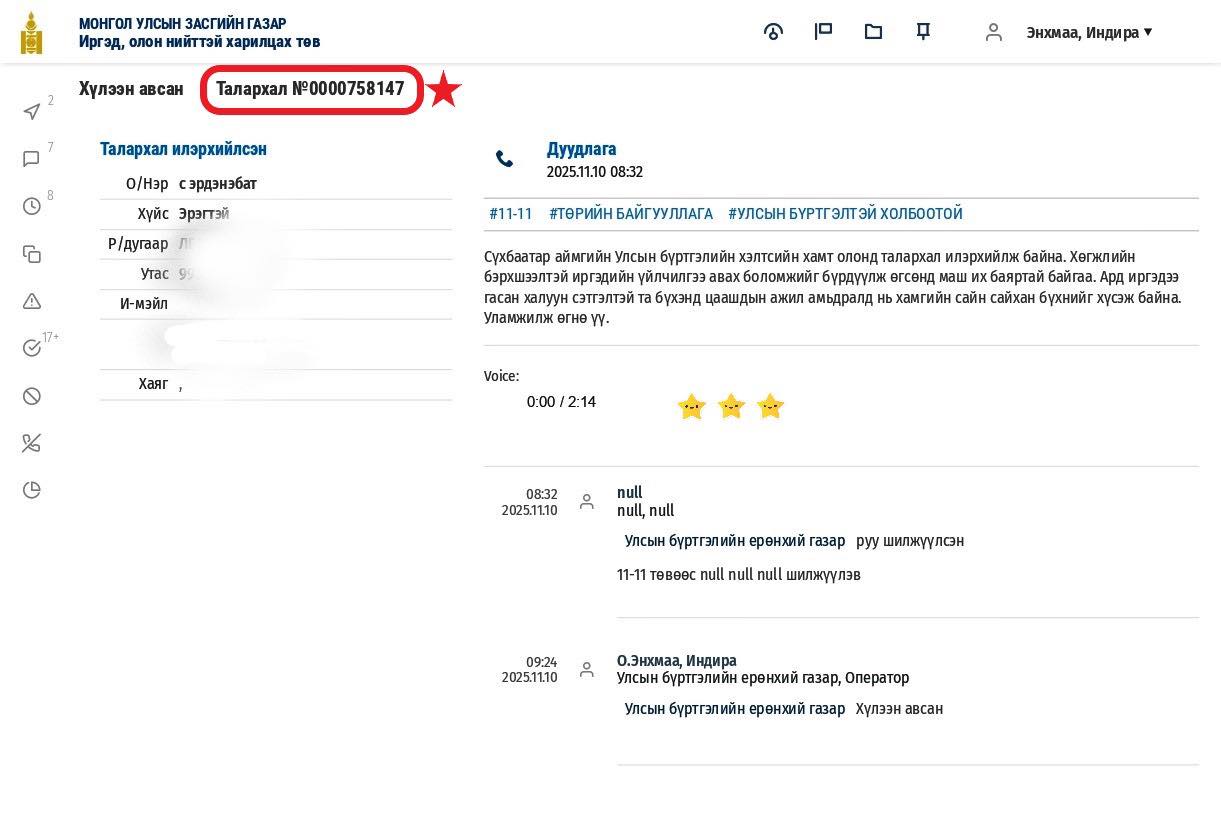Click the #11-11 tag link
This screenshot has height=817, width=1221.
tap(510, 214)
